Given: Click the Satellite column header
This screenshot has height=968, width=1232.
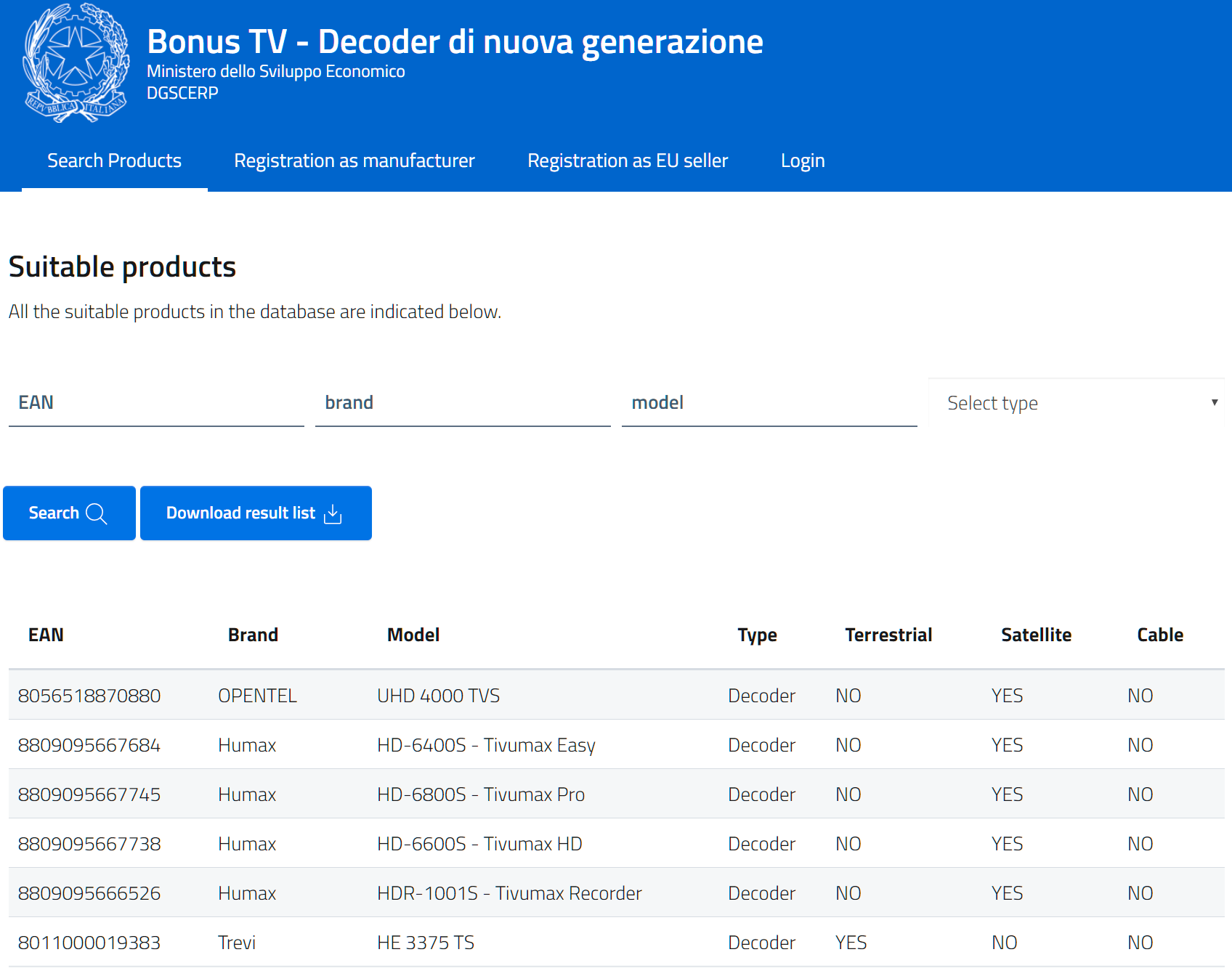Looking at the screenshot, I should [1036, 635].
